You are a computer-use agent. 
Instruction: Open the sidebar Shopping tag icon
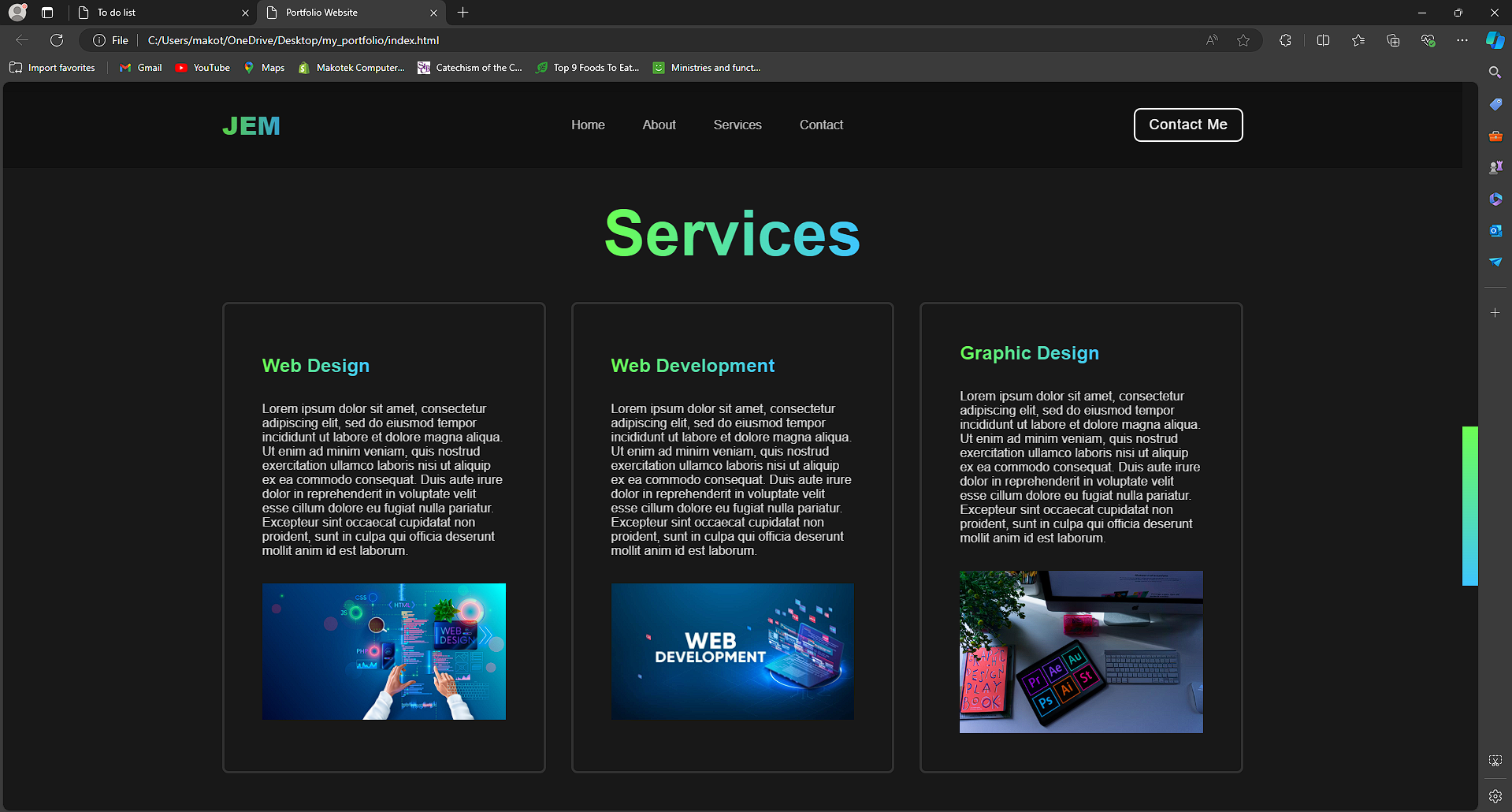pyautogui.click(x=1495, y=104)
